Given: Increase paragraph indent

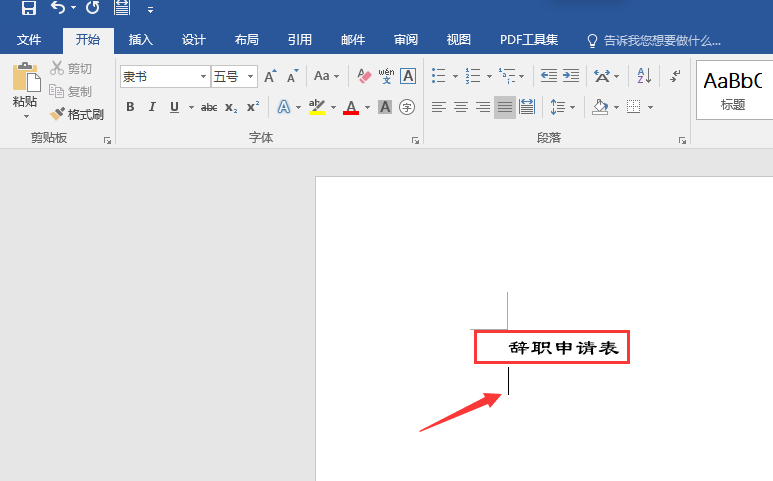Looking at the screenshot, I should click(x=571, y=76).
